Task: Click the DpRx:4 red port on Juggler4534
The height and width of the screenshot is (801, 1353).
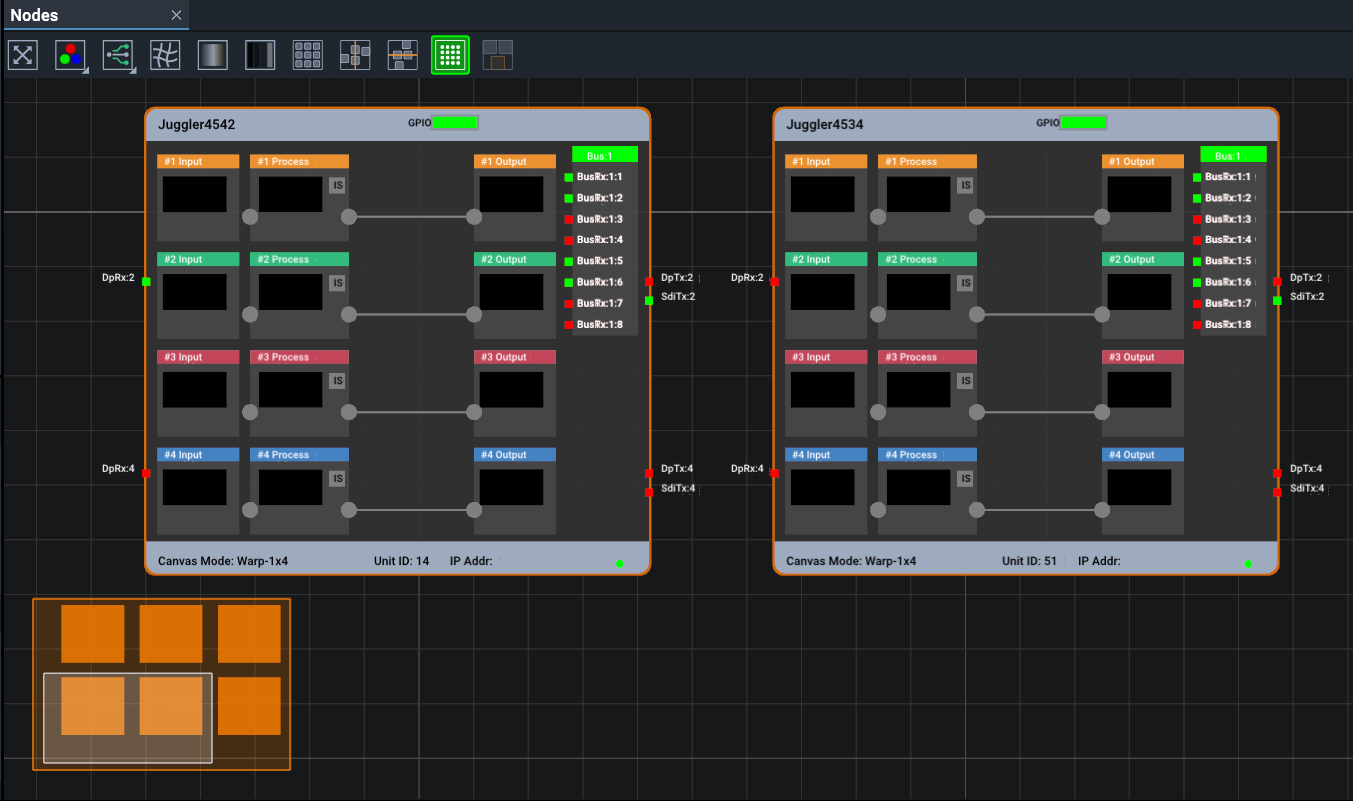Action: 774,473
